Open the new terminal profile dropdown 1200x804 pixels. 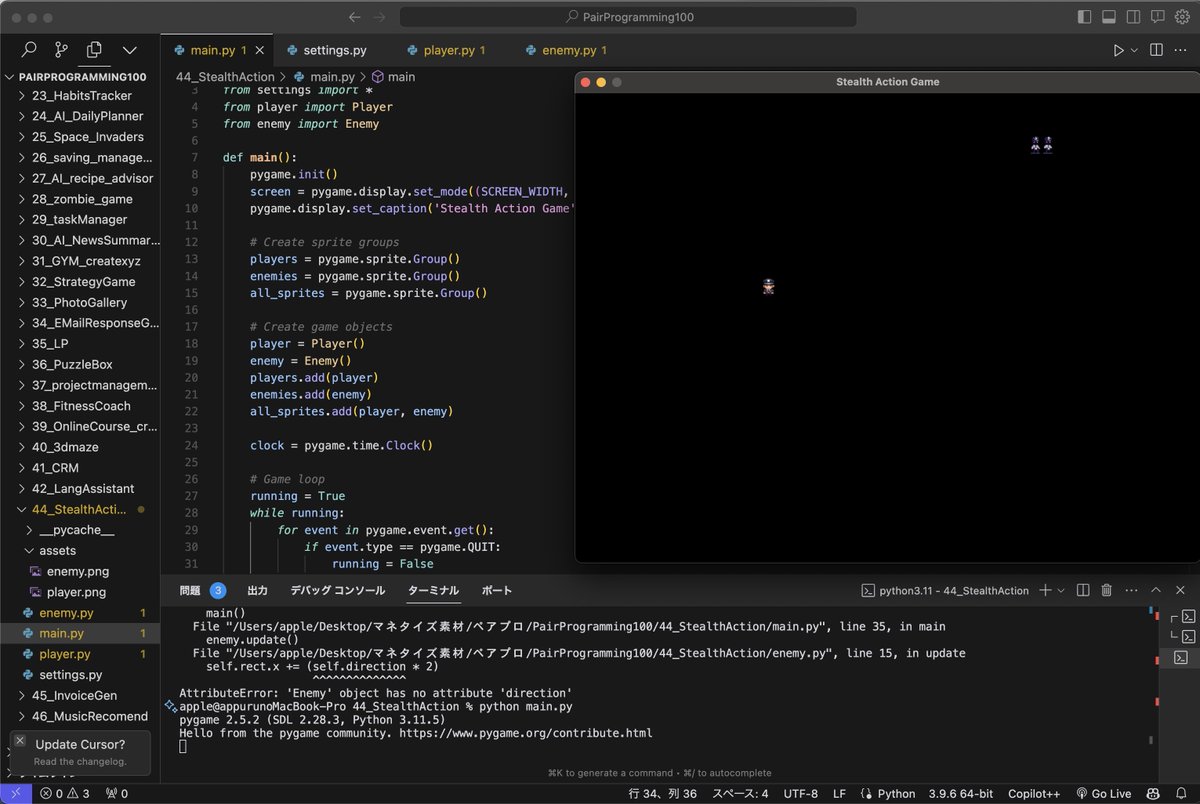click(x=1061, y=591)
